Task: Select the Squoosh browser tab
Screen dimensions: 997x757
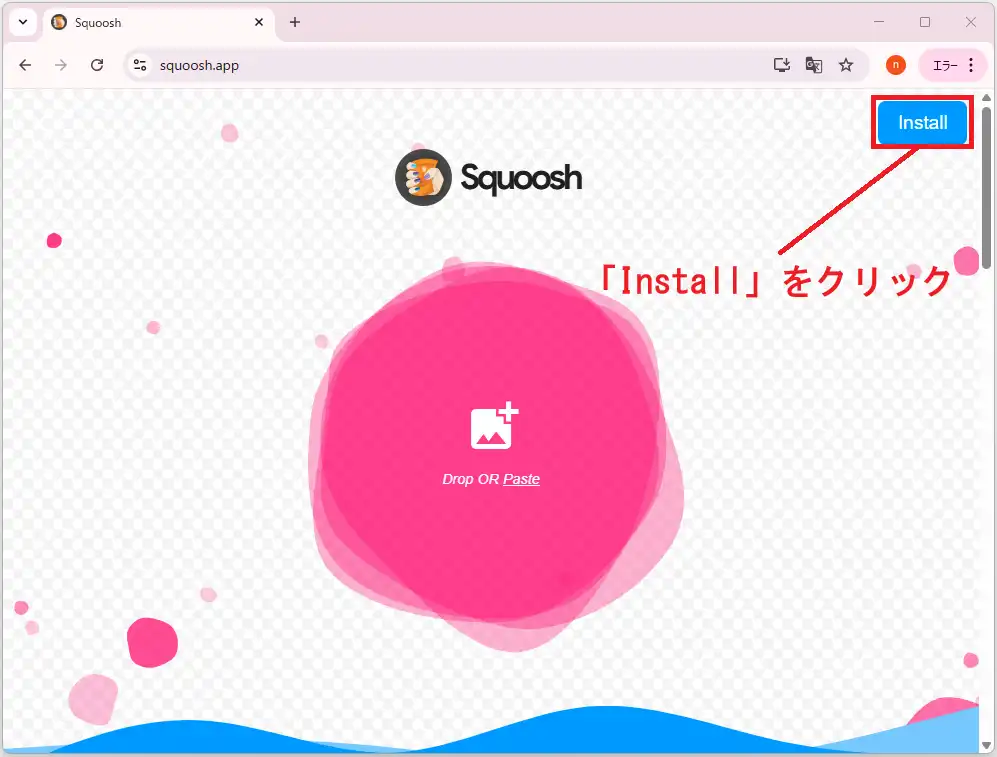Action: [159, 23]
